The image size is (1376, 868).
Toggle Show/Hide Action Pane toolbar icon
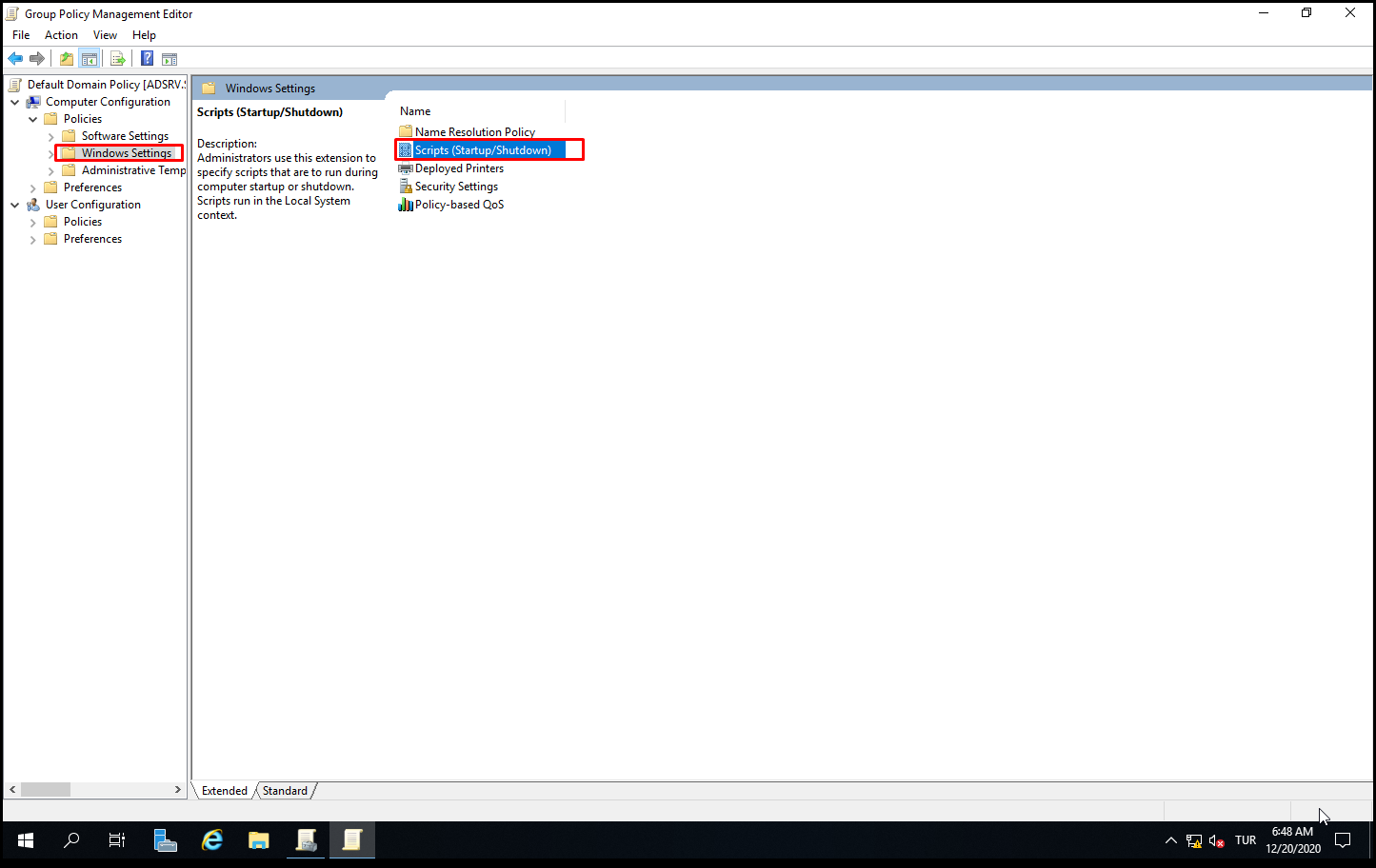pos(170,59)
